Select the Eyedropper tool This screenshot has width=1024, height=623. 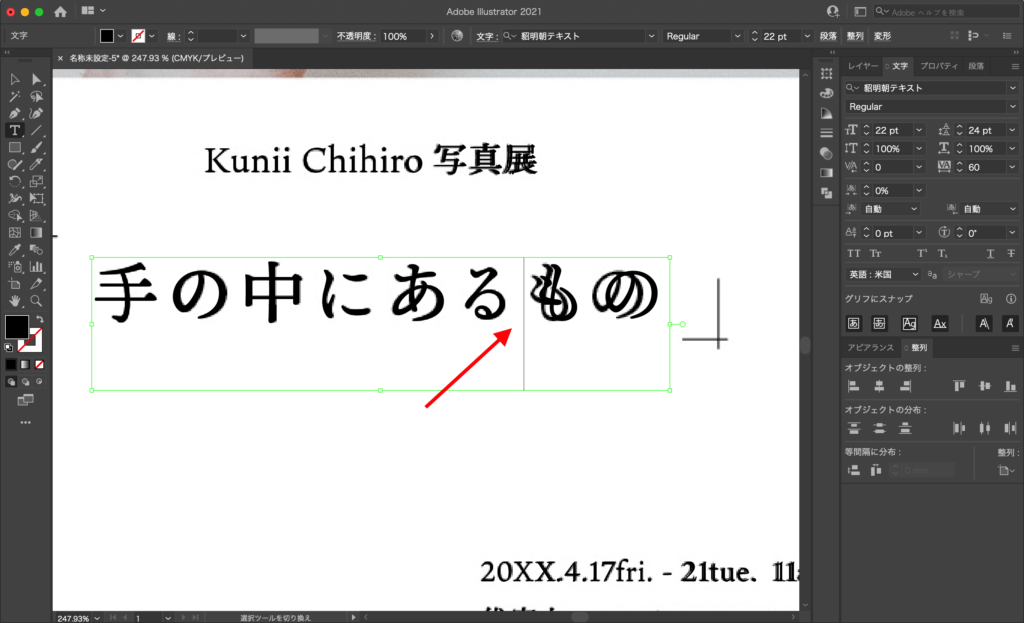click(x=14, y=249)
